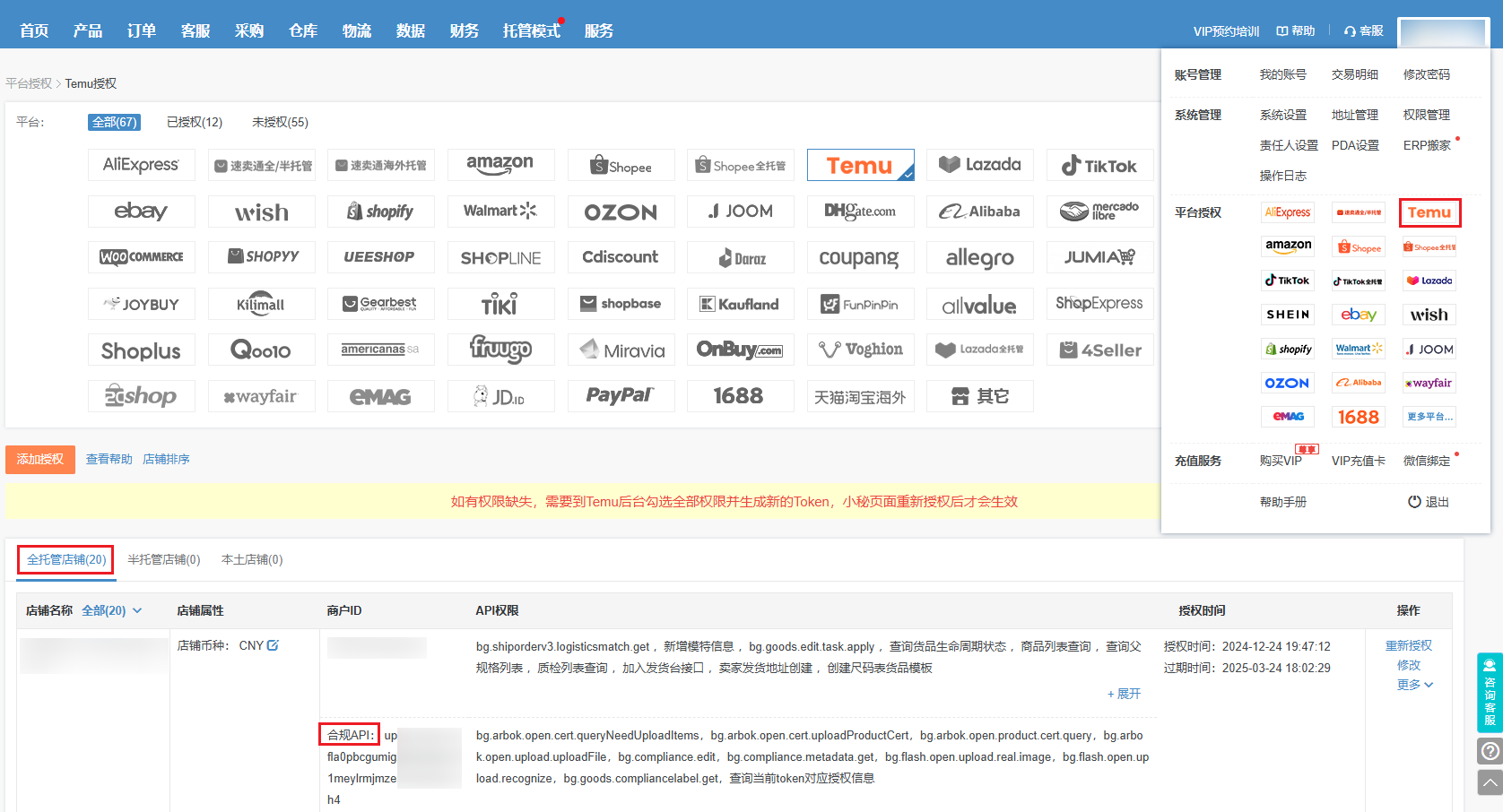This screenshot has width=1503, height=812.
Task: Click the orange 添加授权 button
Action: click(40, 459)
